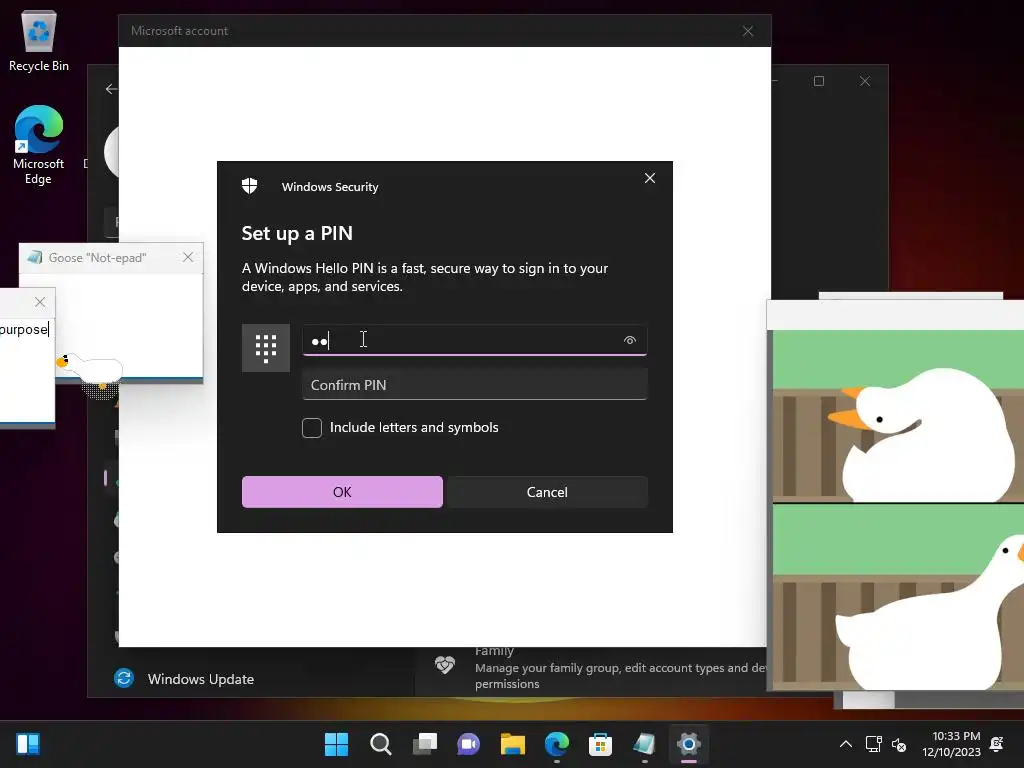Select the Microsoft Edge desktop shortcut
1024x768 pixels.
39,145
